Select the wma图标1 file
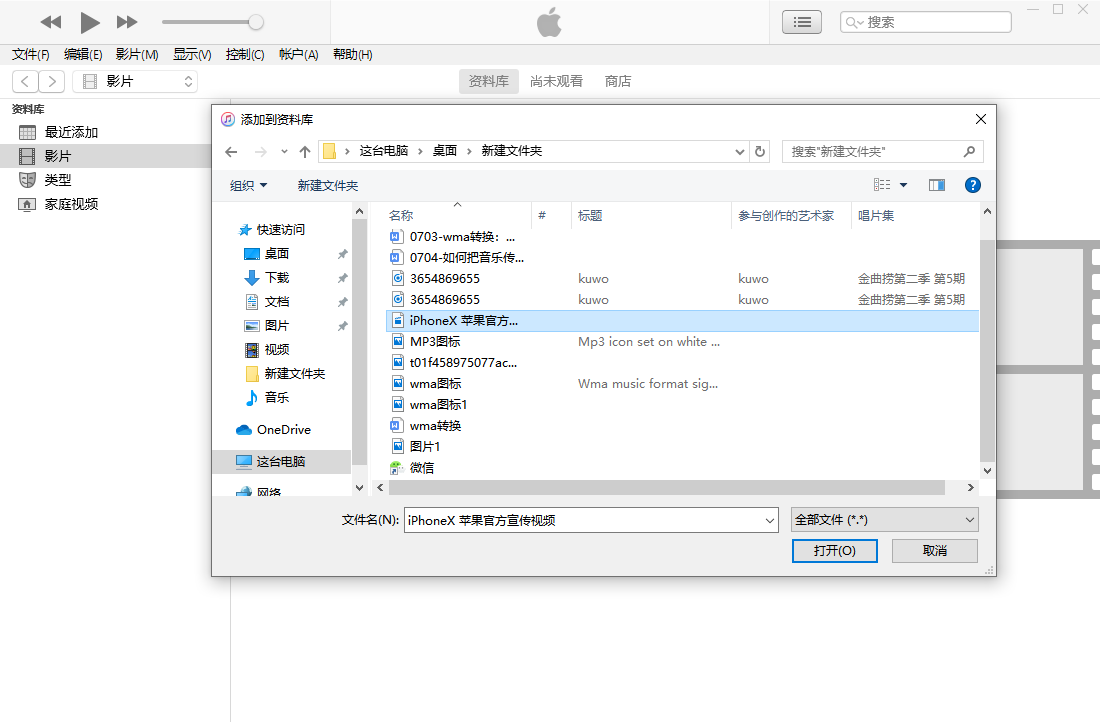The height and width of the screenshot is (722, 1100). (438, 405)
